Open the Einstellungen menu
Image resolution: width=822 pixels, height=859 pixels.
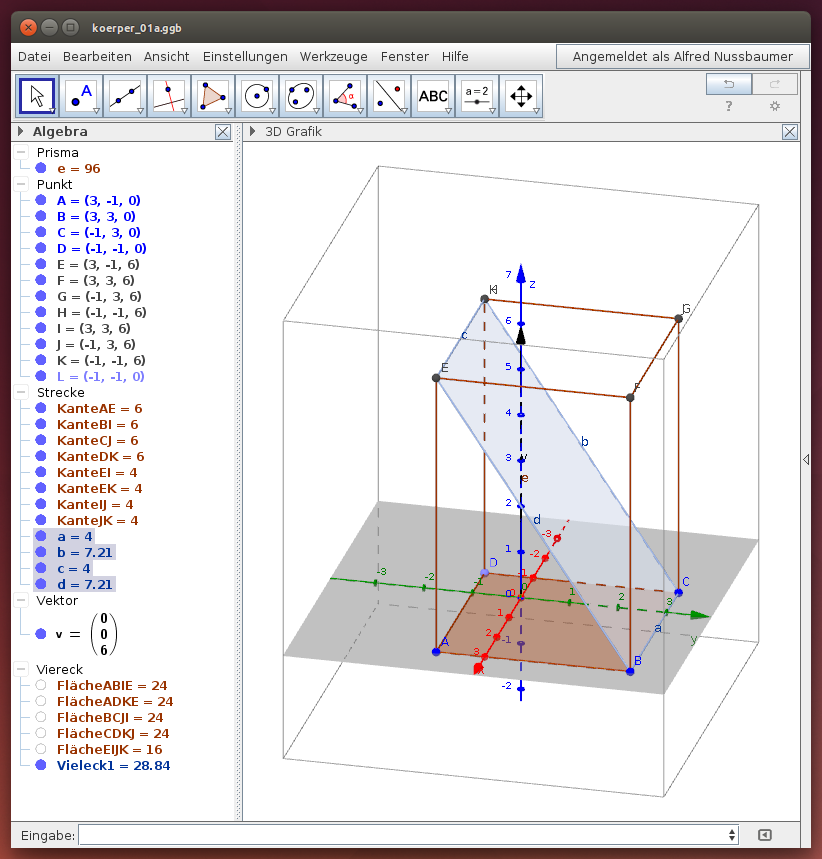point(245,56)
